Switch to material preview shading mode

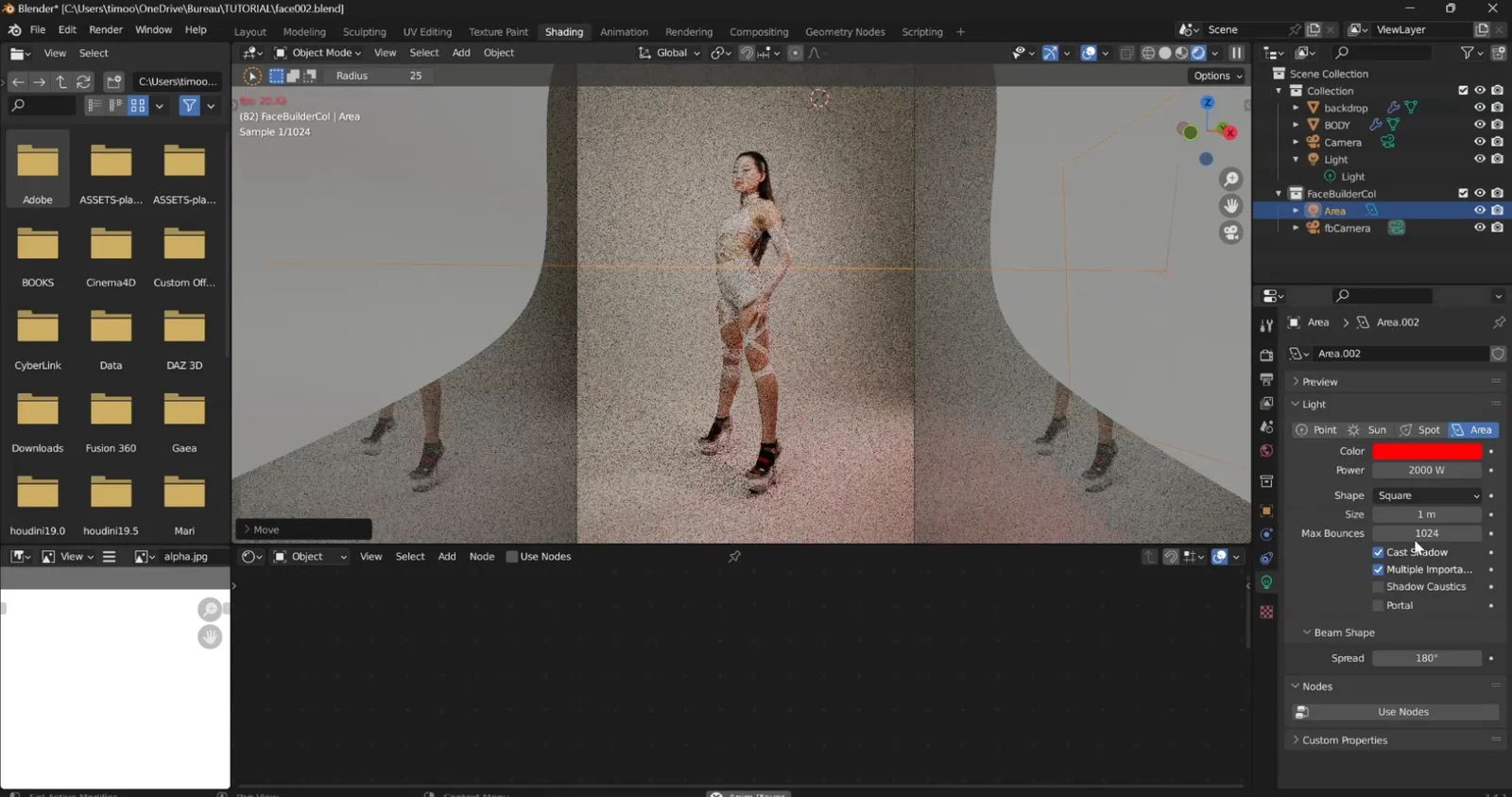point(1182,53)
